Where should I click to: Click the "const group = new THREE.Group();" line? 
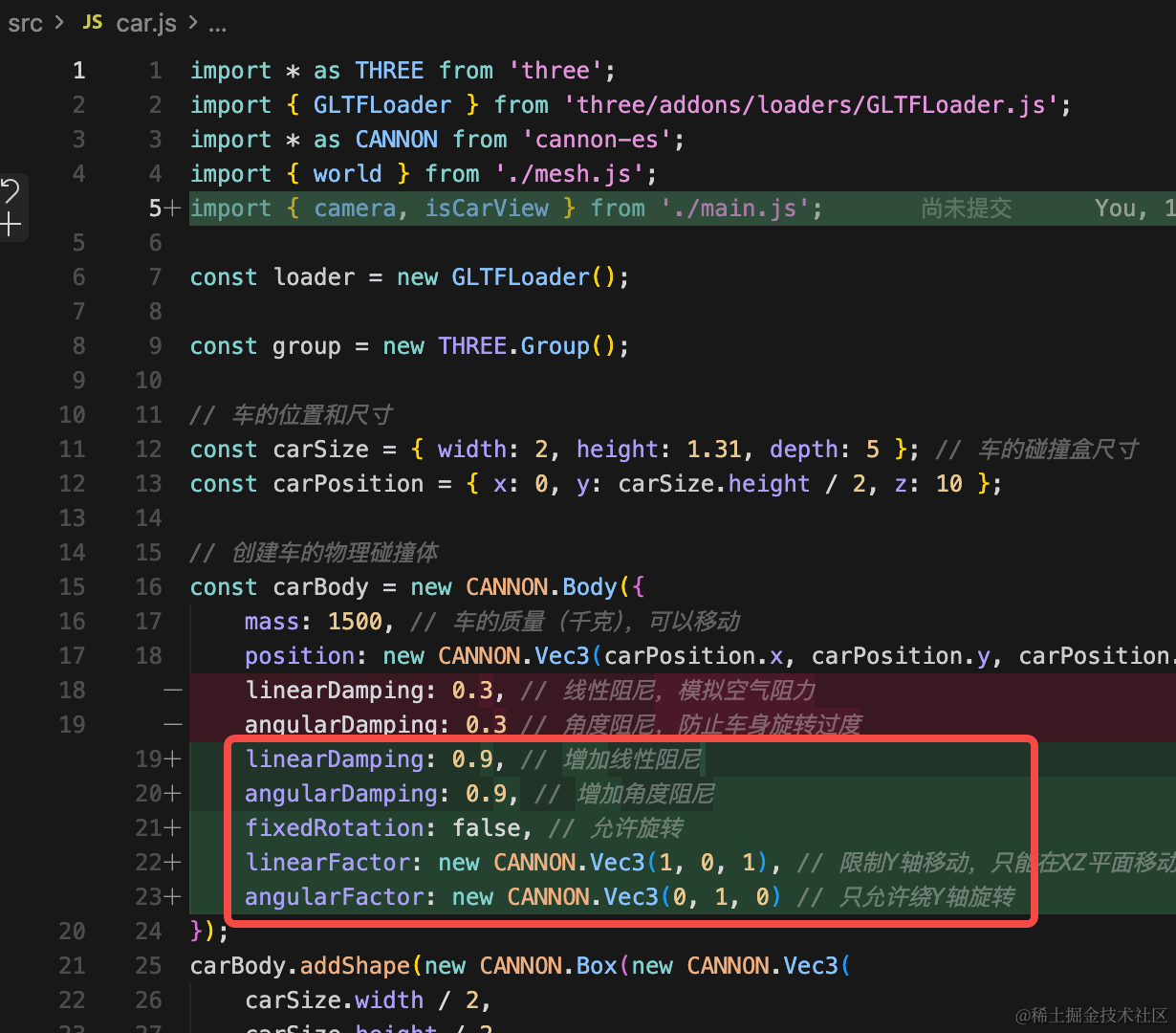click(x=409, y=346)
